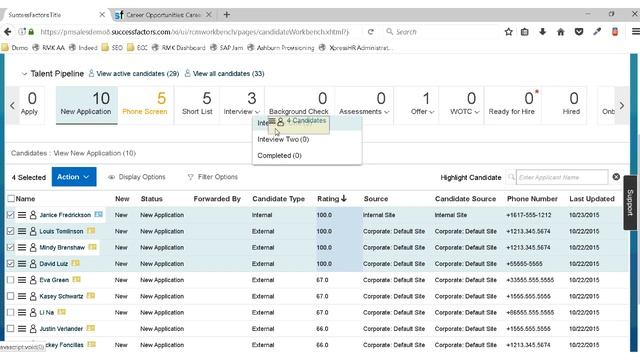The height and width of the screenshot is (360, 640).
Task: Open Eva Green's resume card icon
Action: pos(76,280)
